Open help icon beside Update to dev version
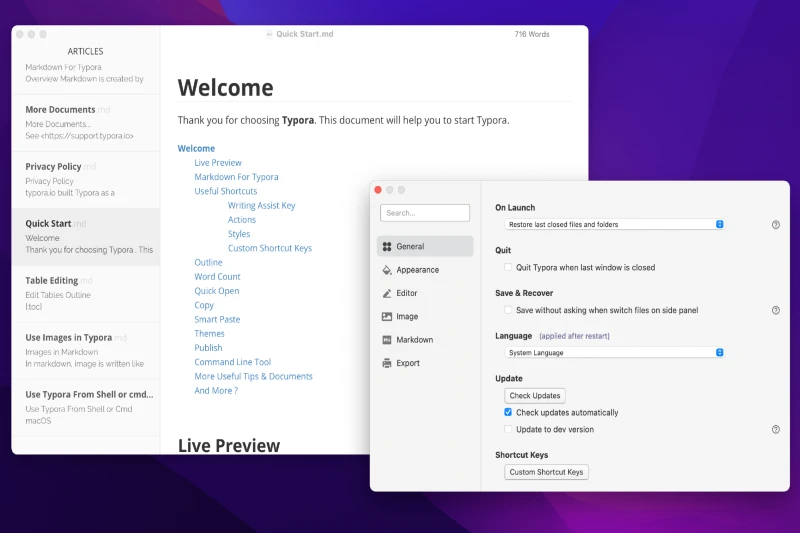 776,429
